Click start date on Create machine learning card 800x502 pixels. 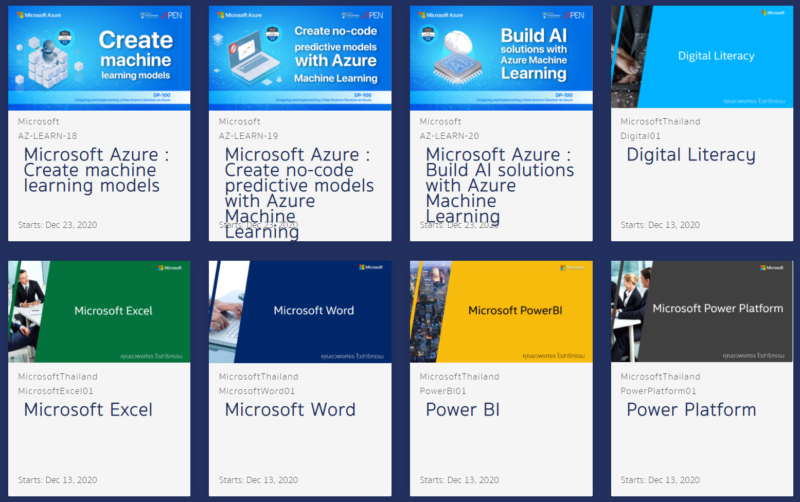pos(58,224)
